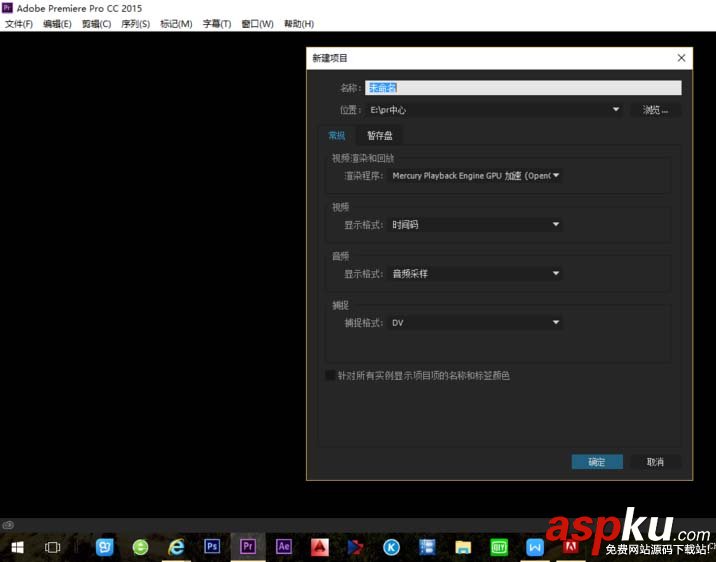The width and height of the screenshot is (716, 562).
Task: Open the 位置 path dropdown
Action: [616, 110]
